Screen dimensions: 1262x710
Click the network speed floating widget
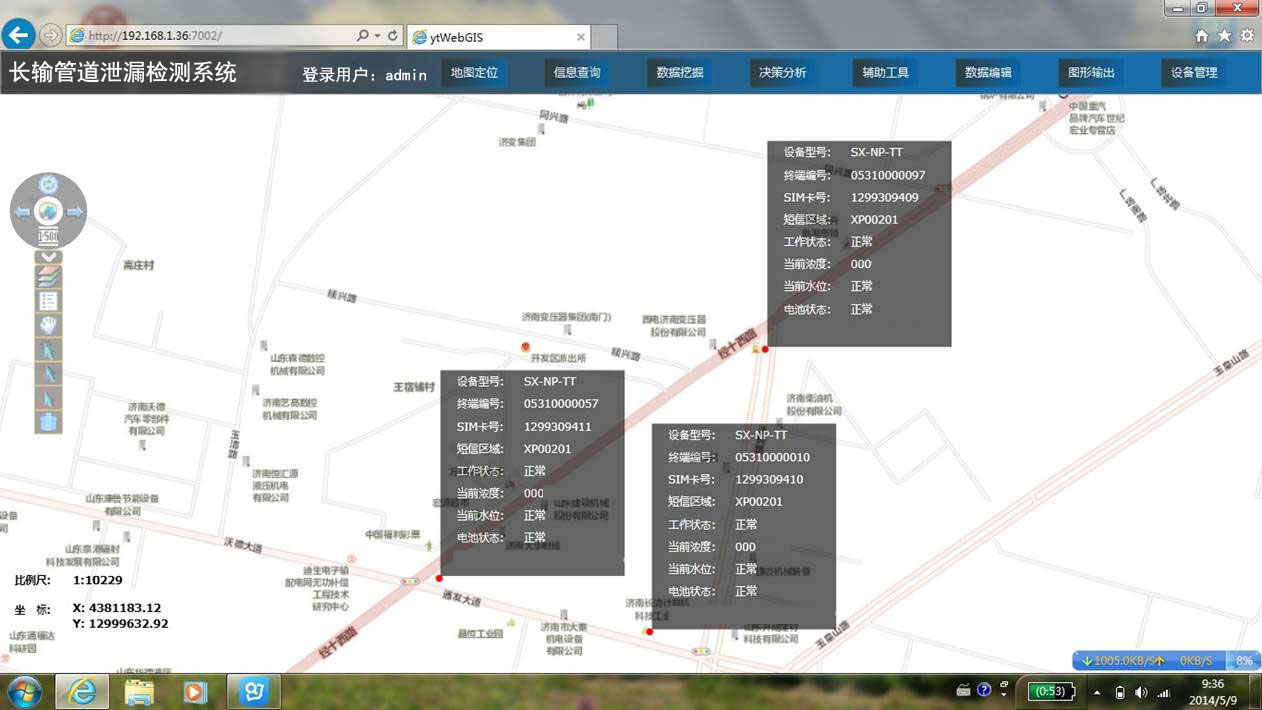click(1166, 661)
